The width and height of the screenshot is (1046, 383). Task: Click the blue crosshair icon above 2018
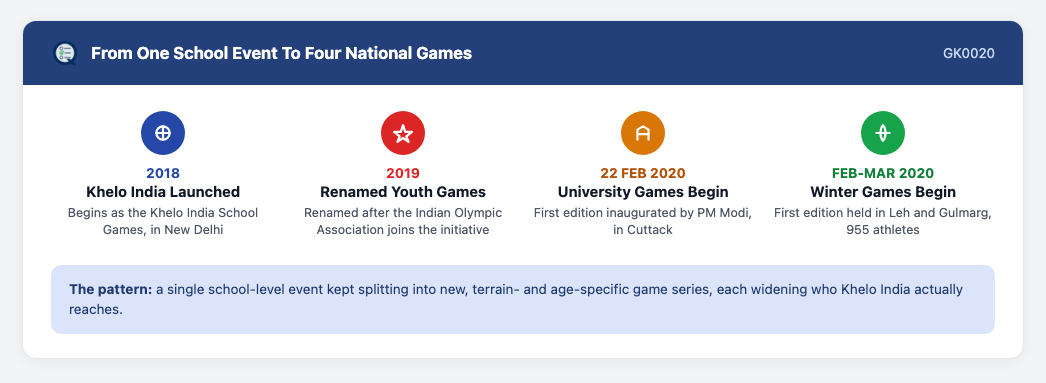coord(163,133)
